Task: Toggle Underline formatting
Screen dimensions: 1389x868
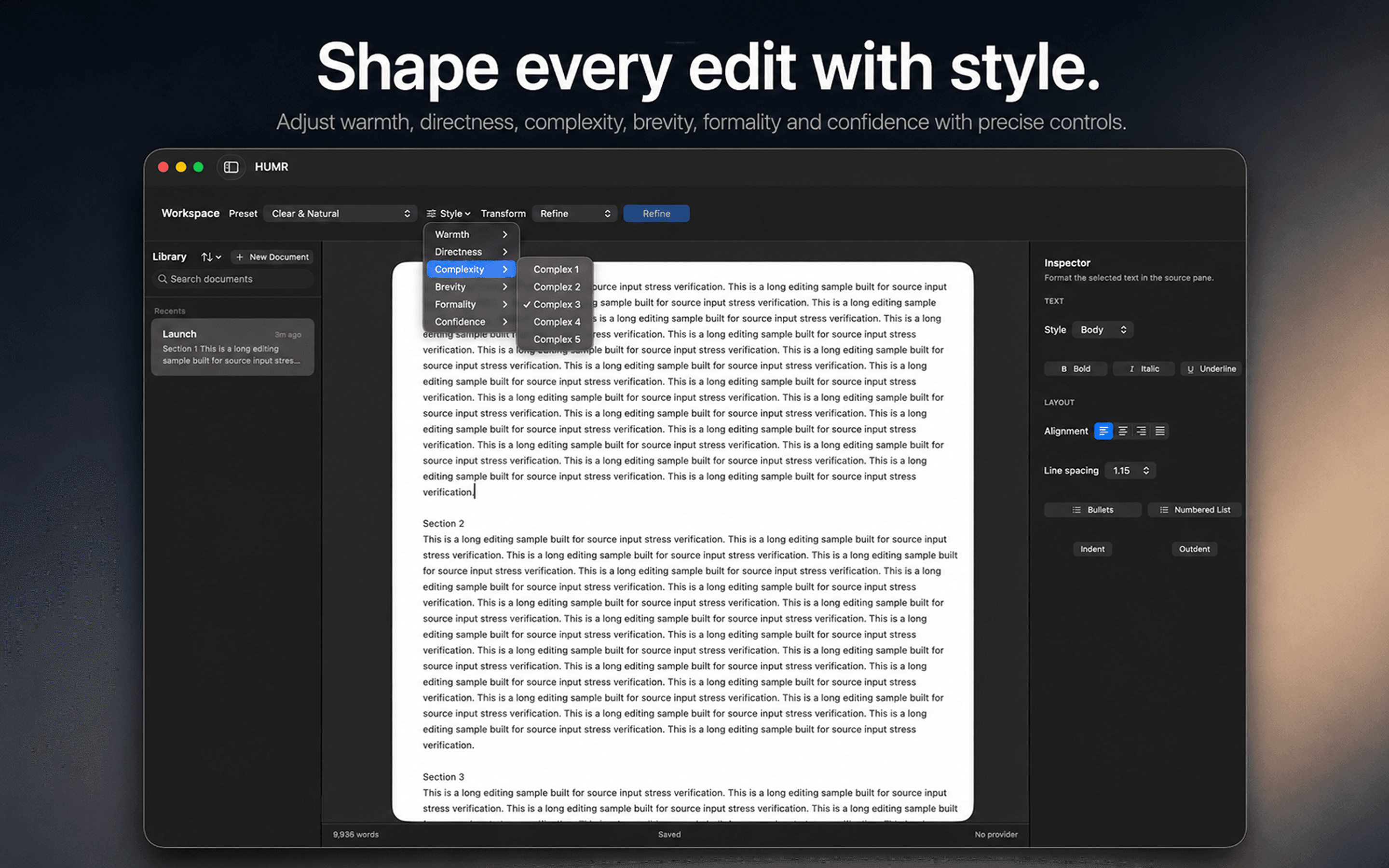Action: (x=1211, y=369)
